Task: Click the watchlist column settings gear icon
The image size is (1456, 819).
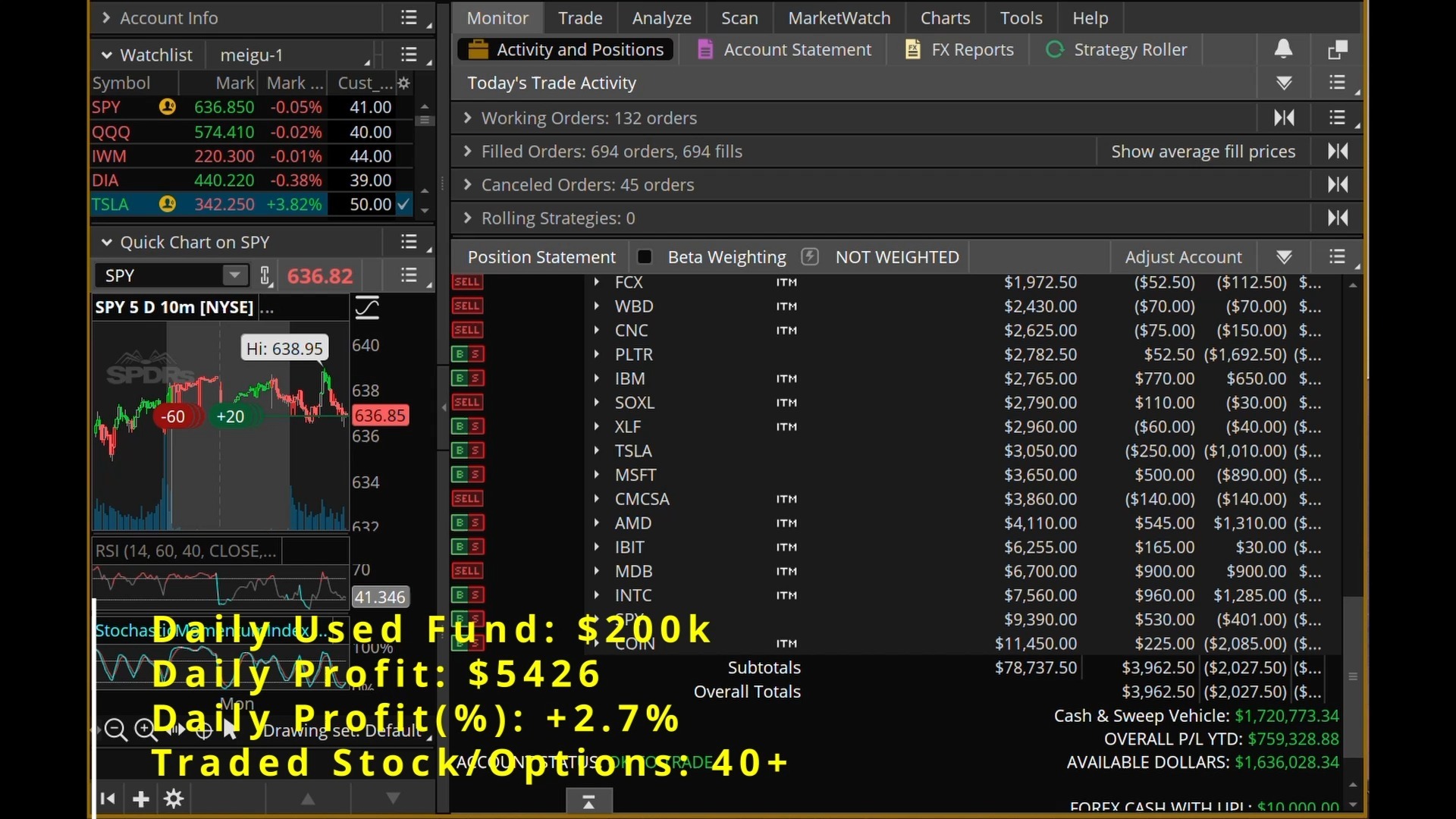Action: 403,83
